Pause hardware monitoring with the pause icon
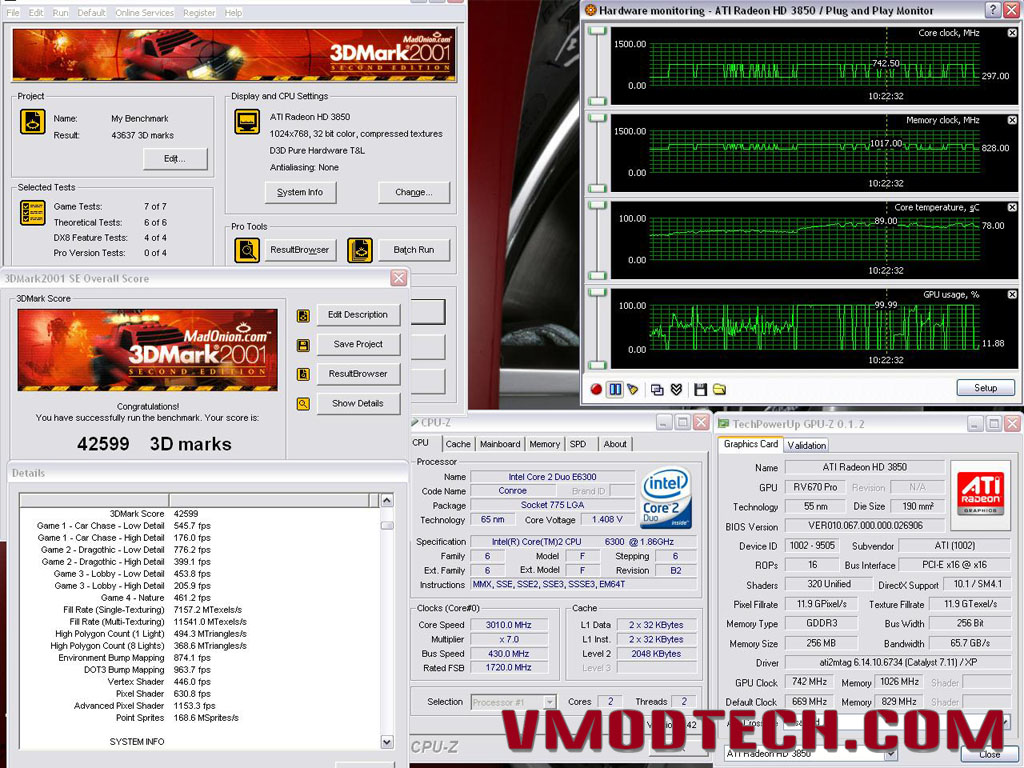 click(x=615, y=390)
